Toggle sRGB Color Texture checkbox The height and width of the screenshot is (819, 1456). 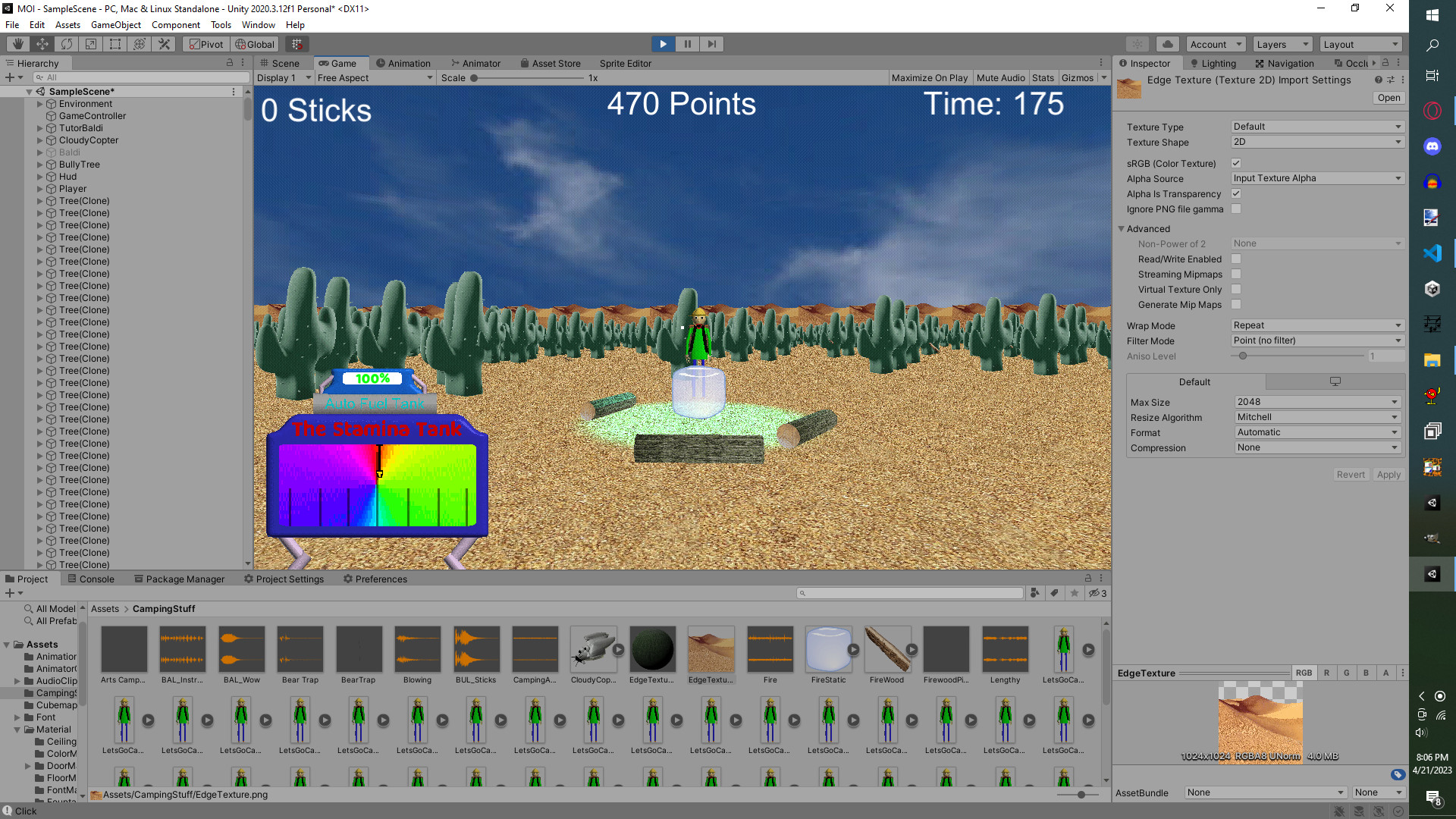(x=1236, y=163)
